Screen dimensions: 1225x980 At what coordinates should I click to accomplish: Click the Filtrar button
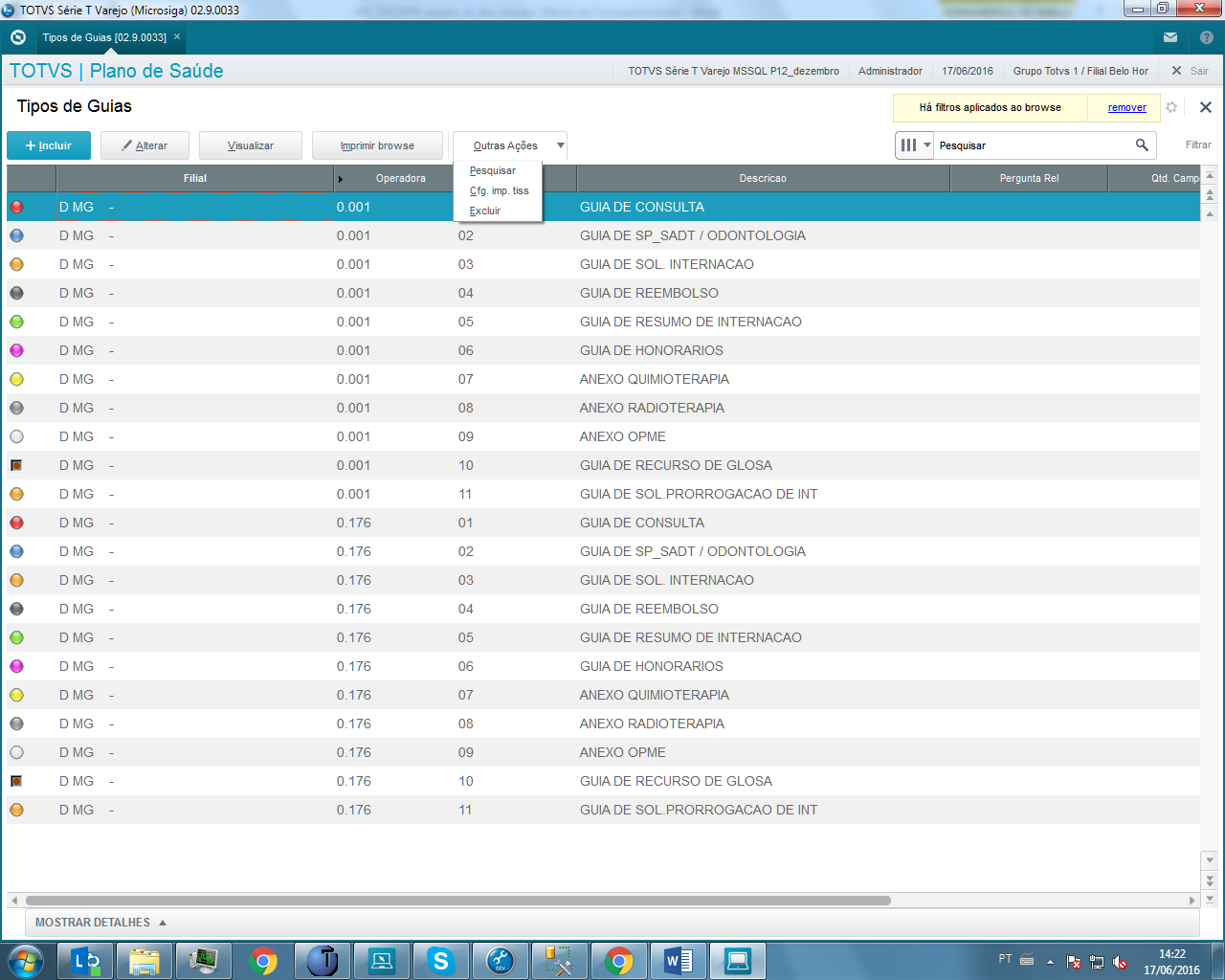click(1198, 145)
